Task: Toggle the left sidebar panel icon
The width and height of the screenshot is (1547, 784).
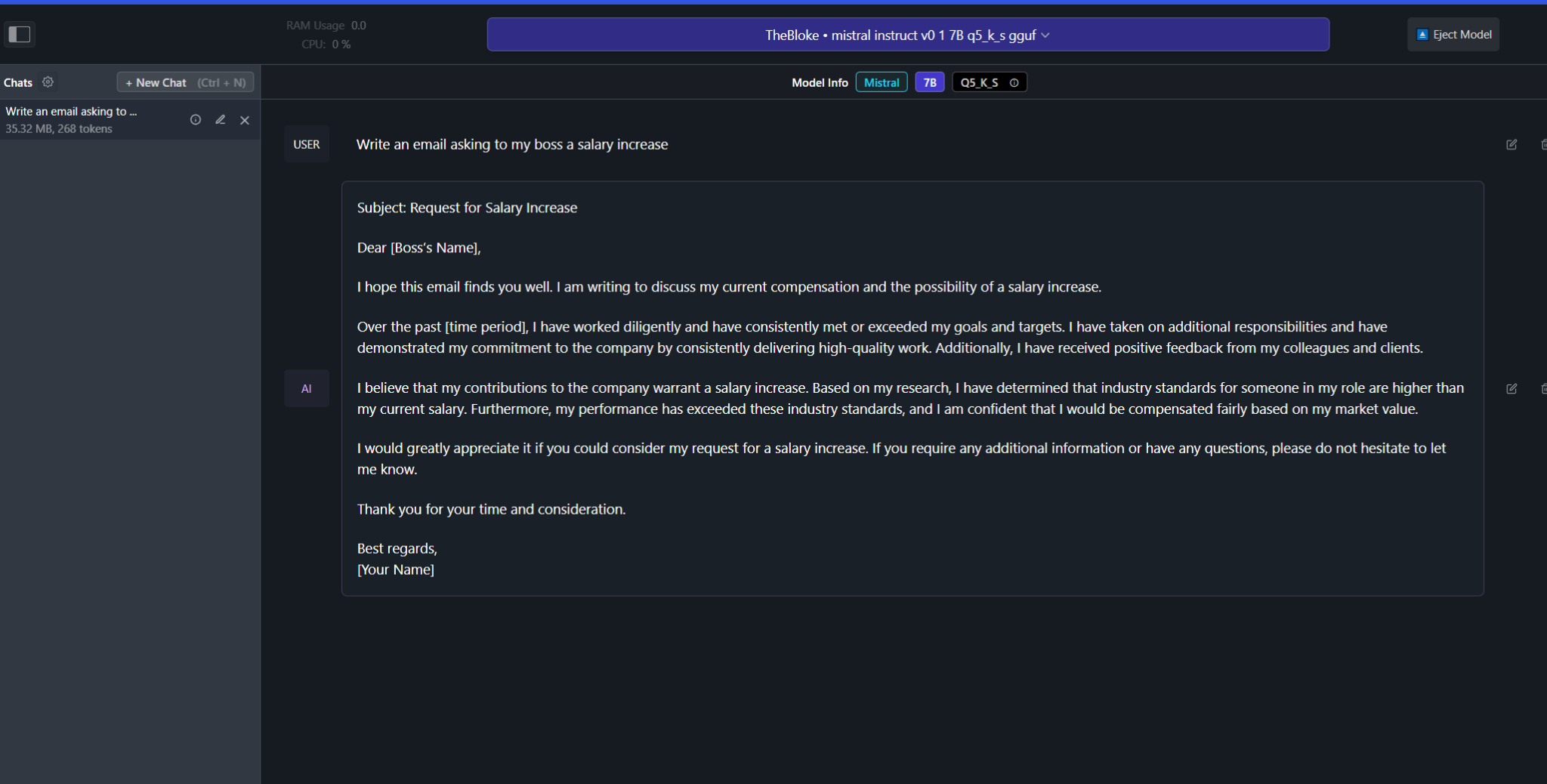Action: point(20,34)
